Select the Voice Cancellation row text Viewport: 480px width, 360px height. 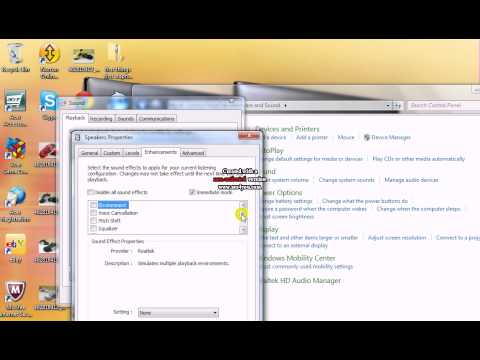click(118, 213)
